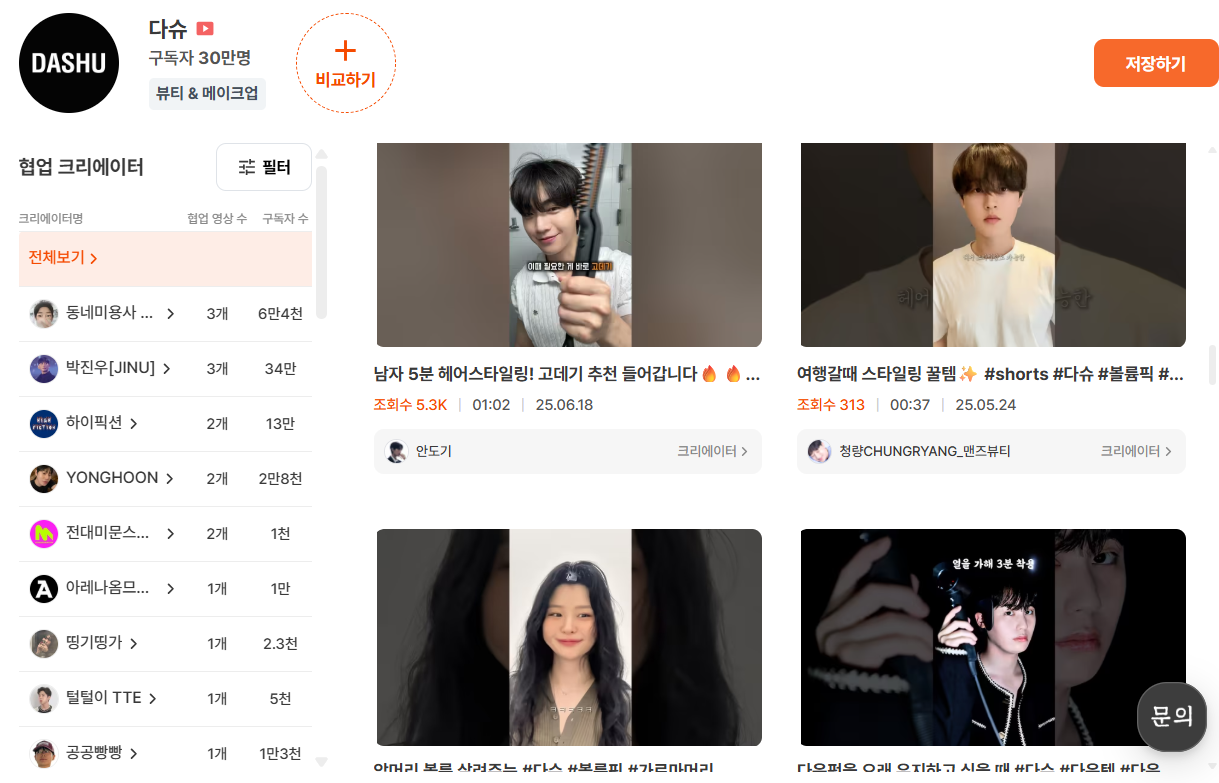Click the 협업 영상 수 column header
The image size is (1219, 783).
coord(217,218)
